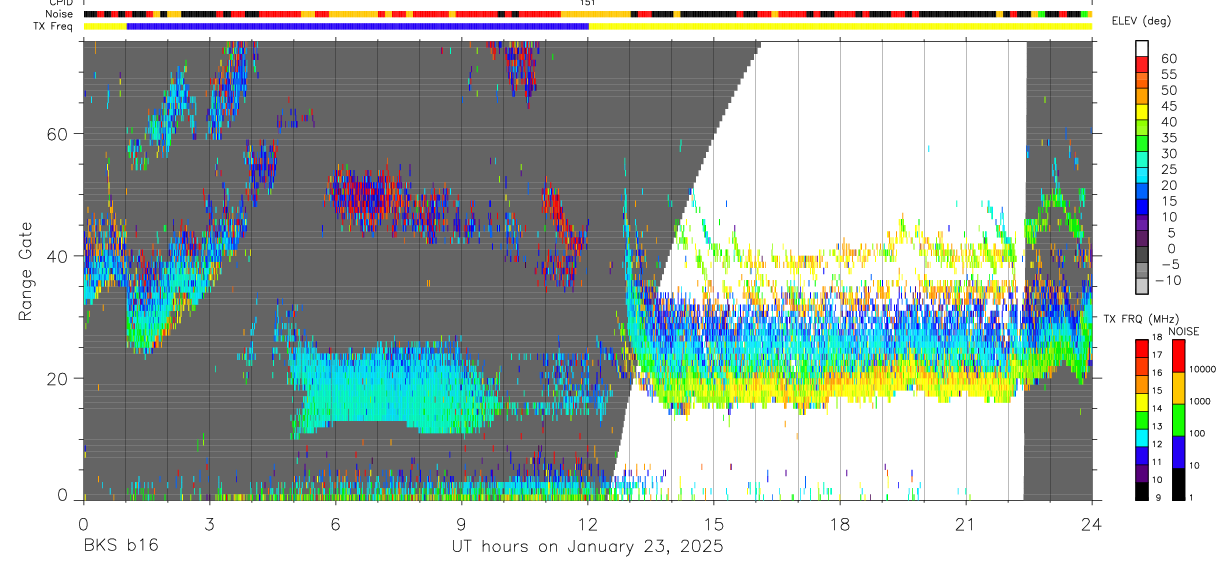Click the blue segment of the TX Freq bar
This screenshot has height=567, width=1228.
(x=358, y=26)
